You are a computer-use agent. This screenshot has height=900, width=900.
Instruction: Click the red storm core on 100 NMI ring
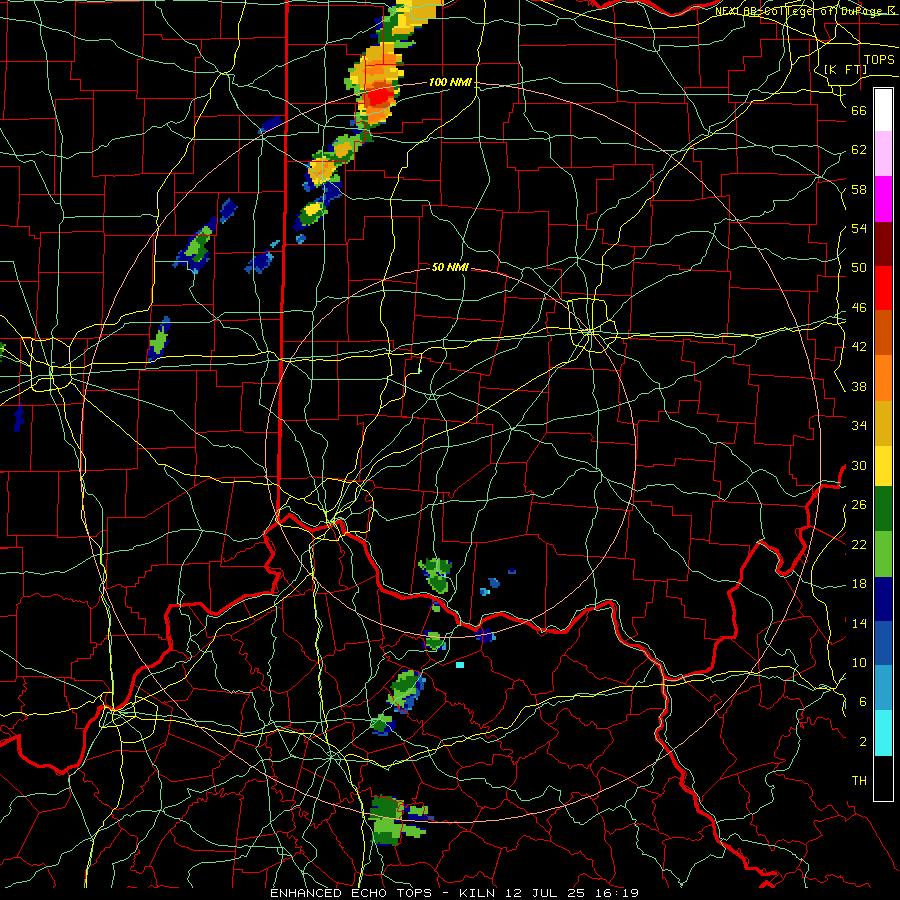point(379,96)
